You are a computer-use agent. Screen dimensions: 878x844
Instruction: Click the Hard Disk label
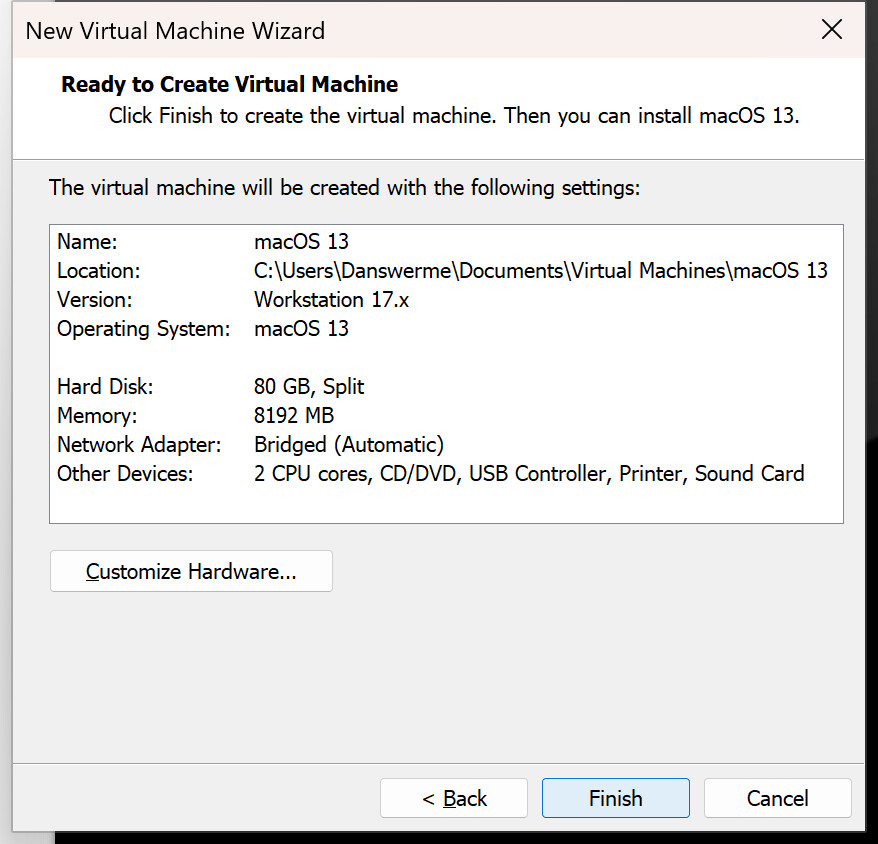tap(105, 386)
